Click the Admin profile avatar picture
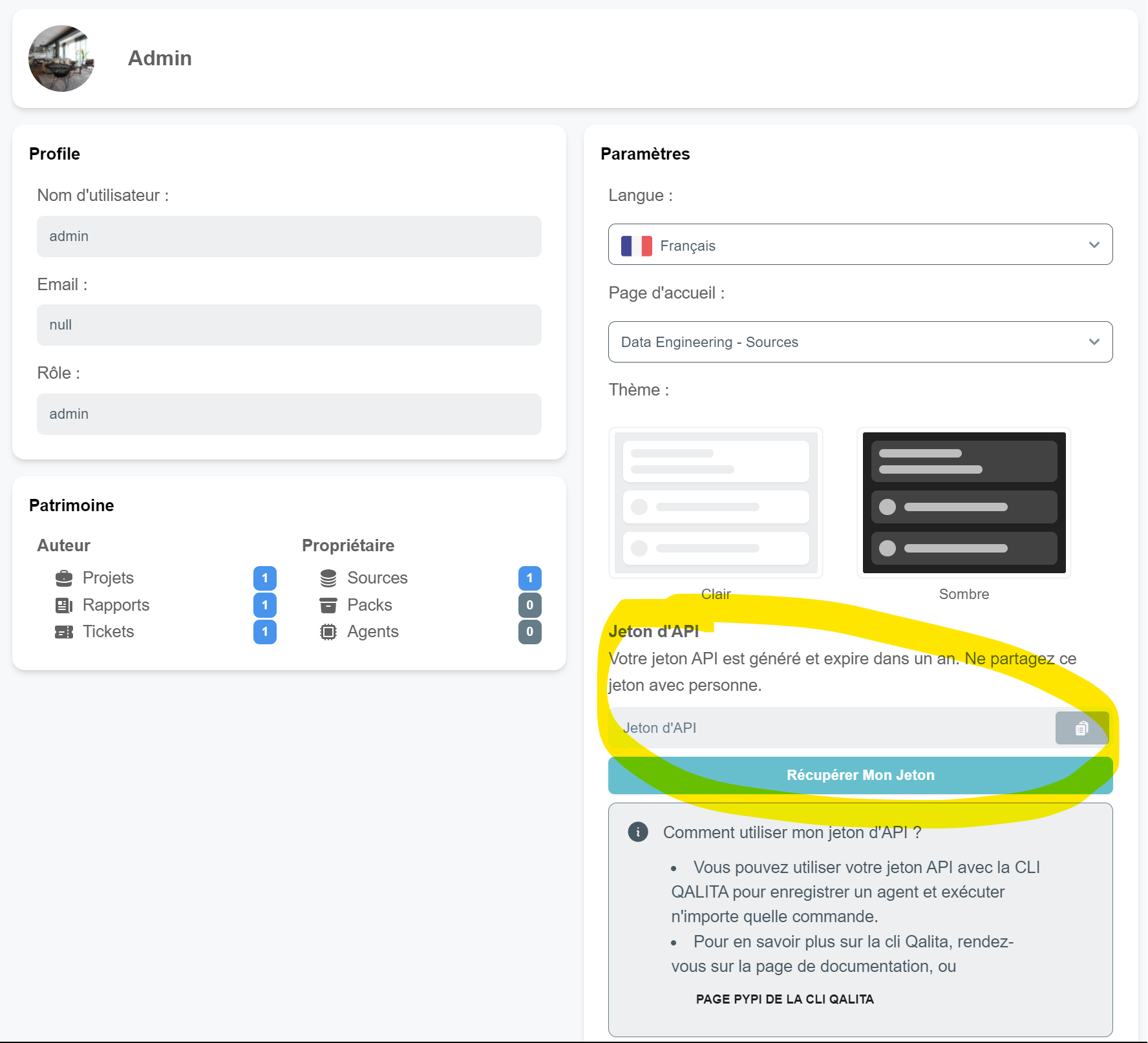 point(61,59)
